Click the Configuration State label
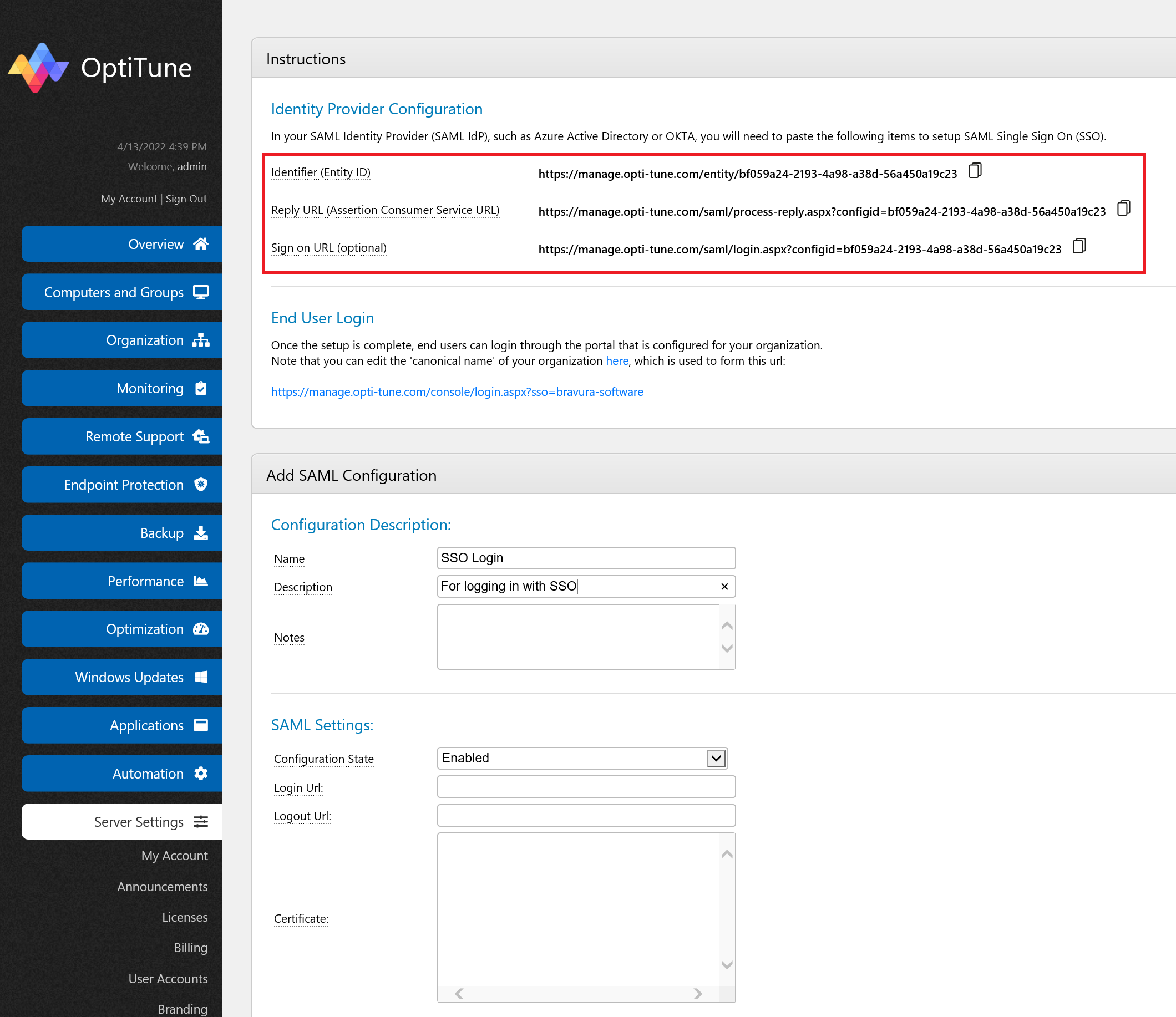1176x1017 pixels. click(323, 759)
